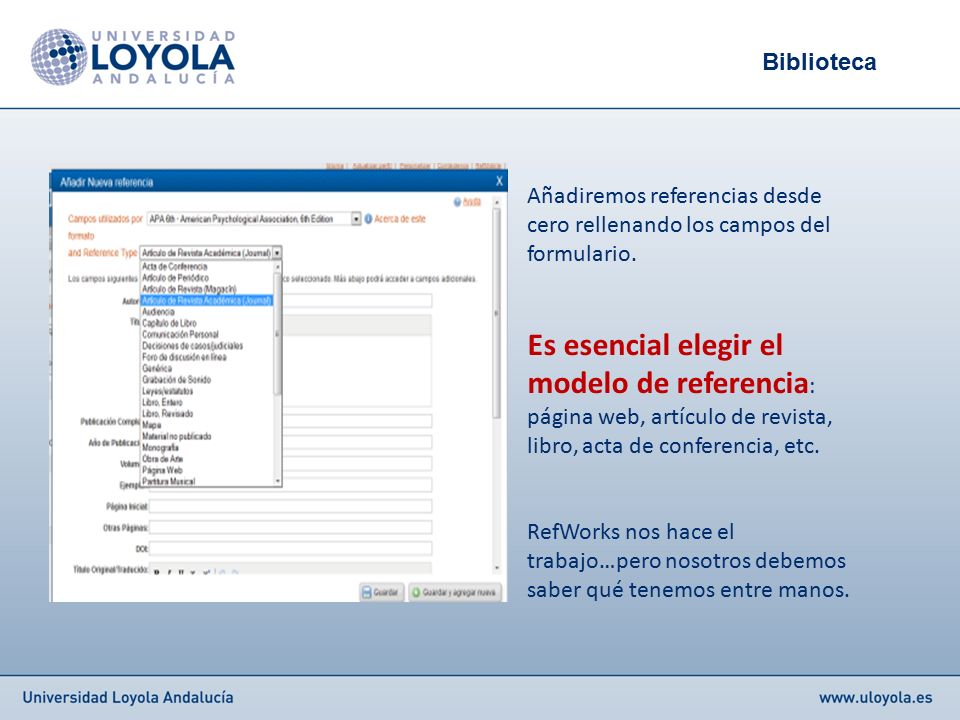This screenshot has height=720, width=960.
Task: Select Artículo de Revista Académica (Journal) option
Action: point(207,301)
